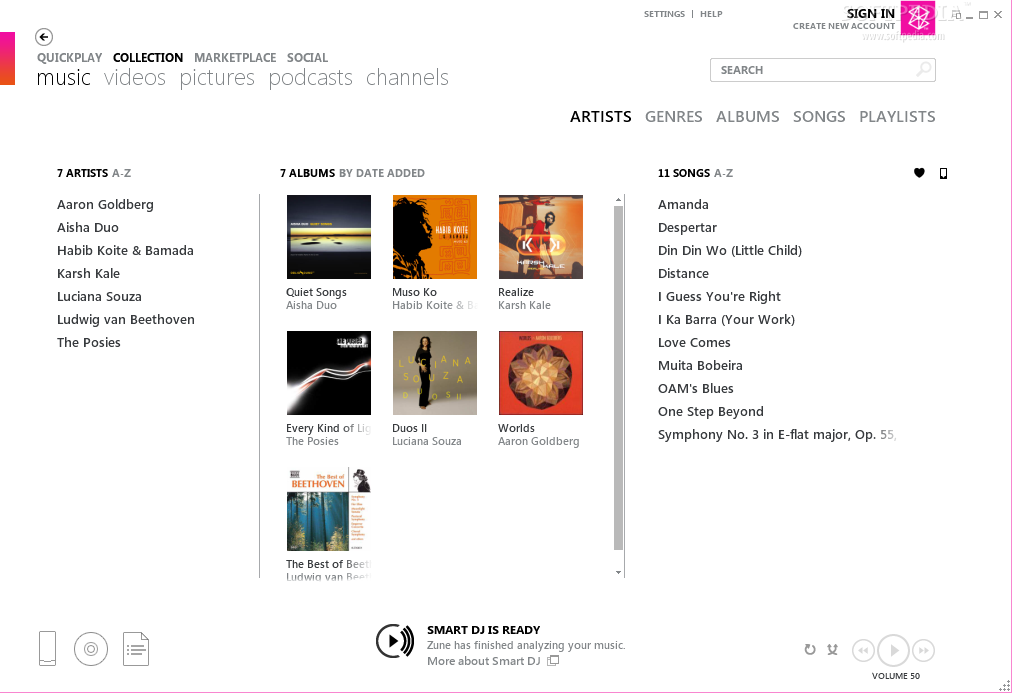Click the search magnifier icon

(924, 69)
